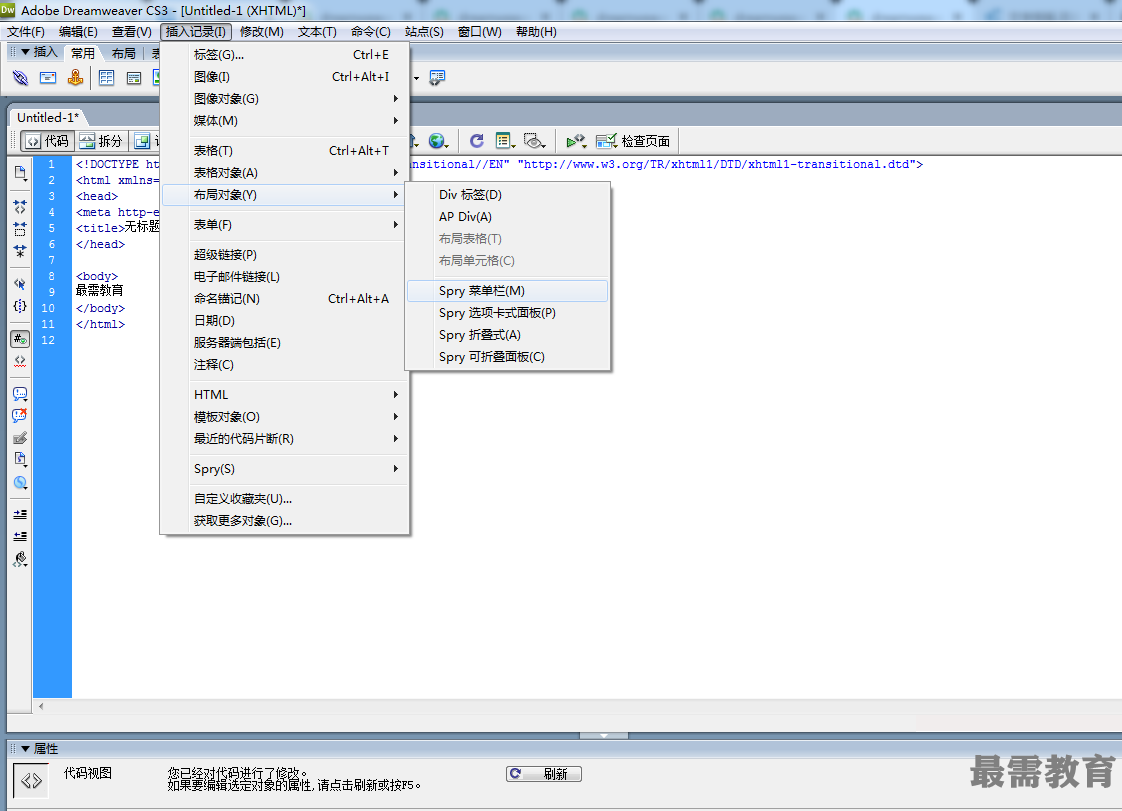Select Spry 菜单栏(M) menu item
1122x811 pixels.
[x=507, y=291]
